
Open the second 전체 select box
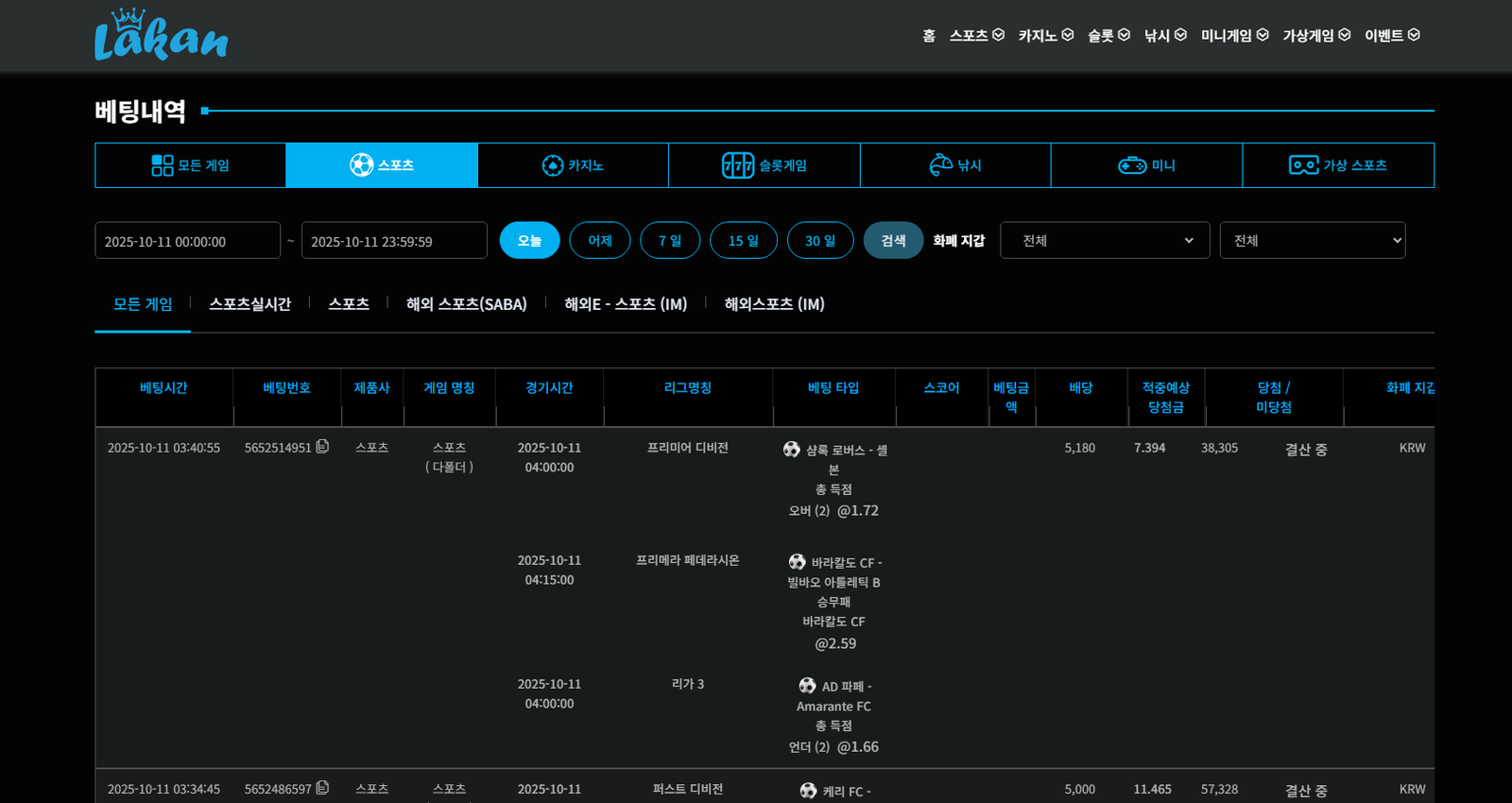1312,240
